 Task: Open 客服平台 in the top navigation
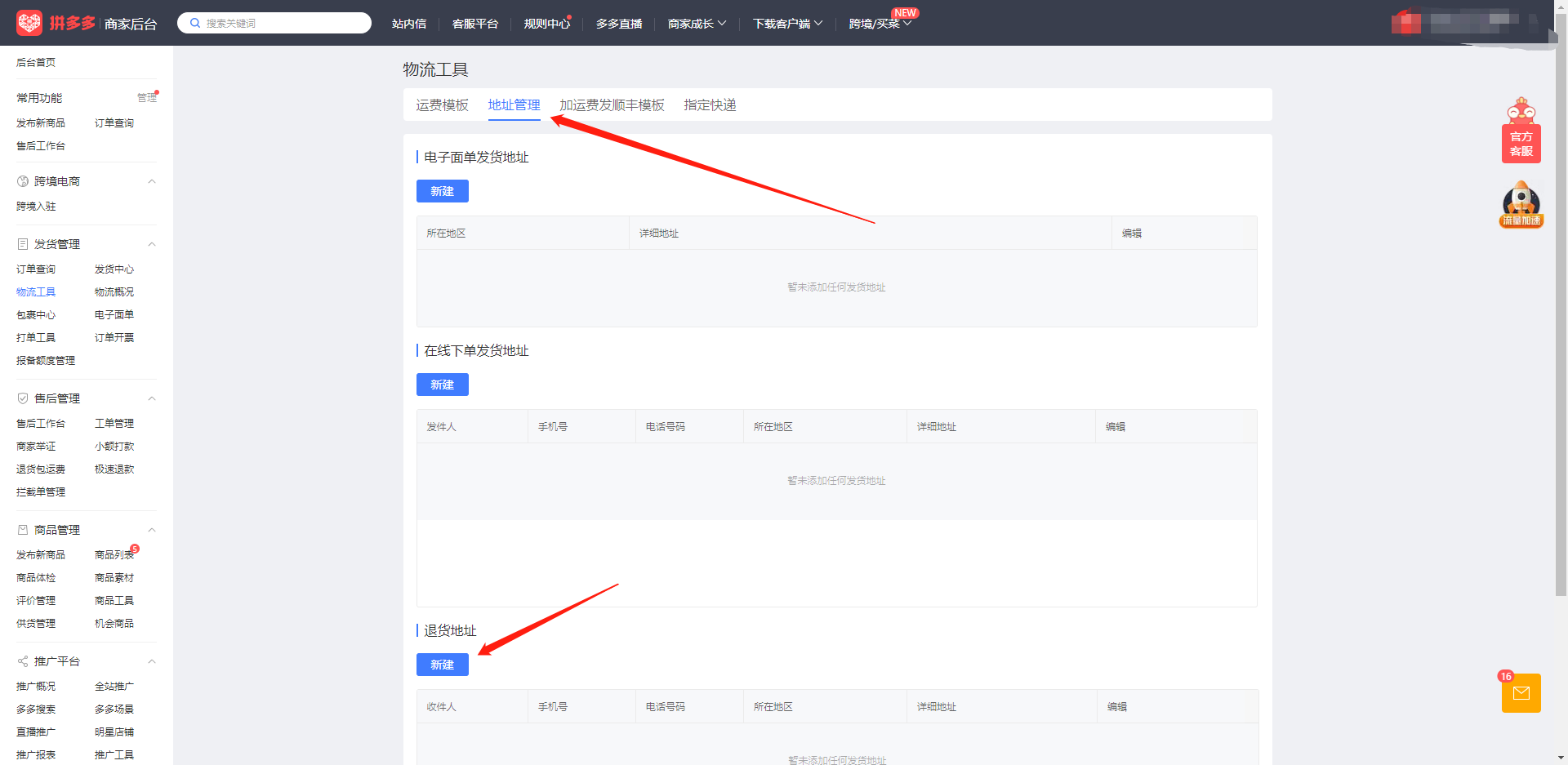(475, 24)
